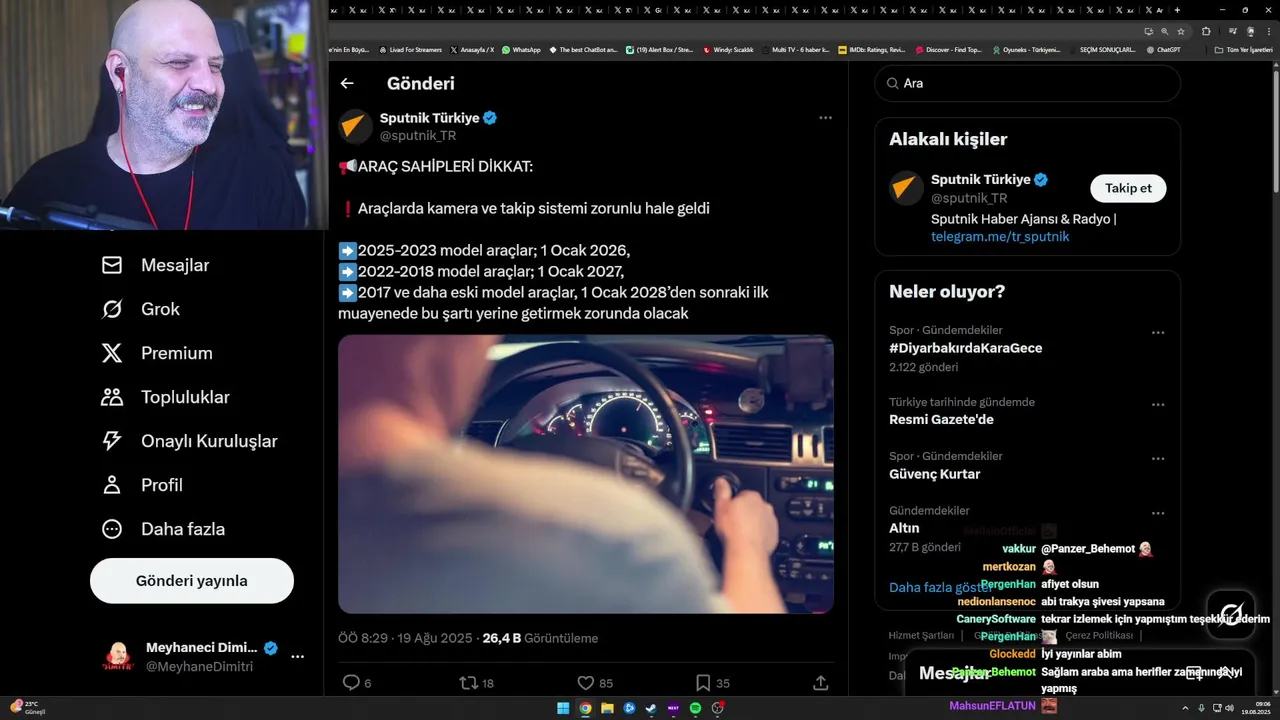Screen dimensions: 1280x720
Task: Expand the Daha fazla sidebar menu
Action: tap(163, 529)
